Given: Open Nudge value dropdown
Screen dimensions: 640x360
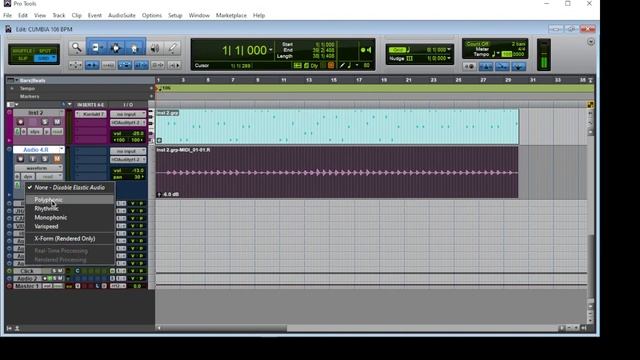Looking at the screenshot, I should 449,58.
